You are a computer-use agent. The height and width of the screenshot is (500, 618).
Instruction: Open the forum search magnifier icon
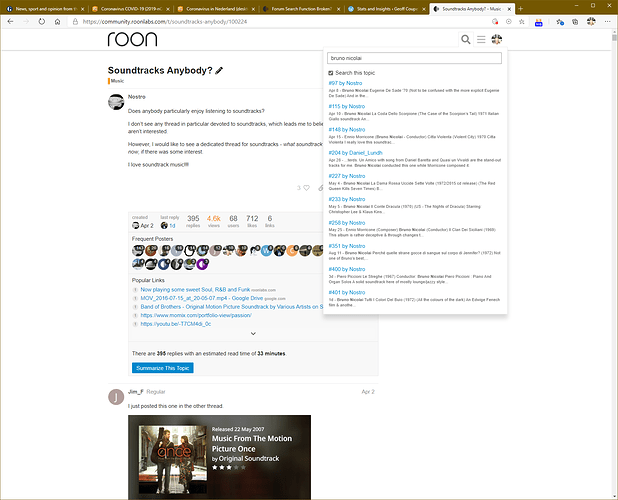tap(465, 39)
